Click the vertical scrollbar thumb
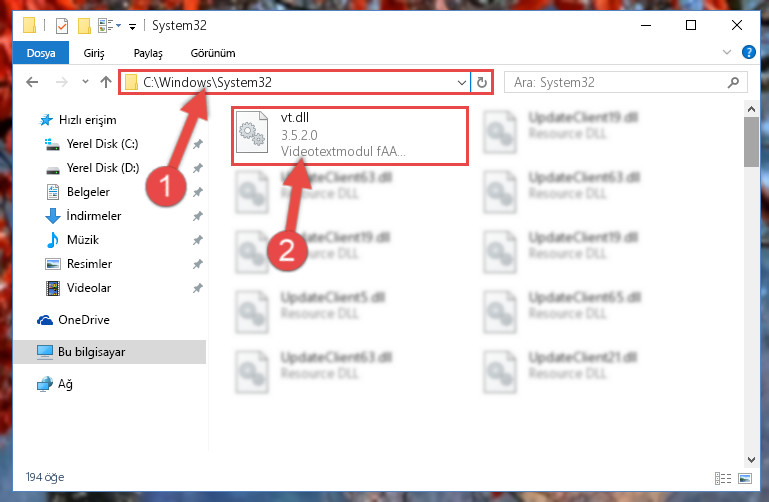 pyautogui.click(x=751, y=142)
